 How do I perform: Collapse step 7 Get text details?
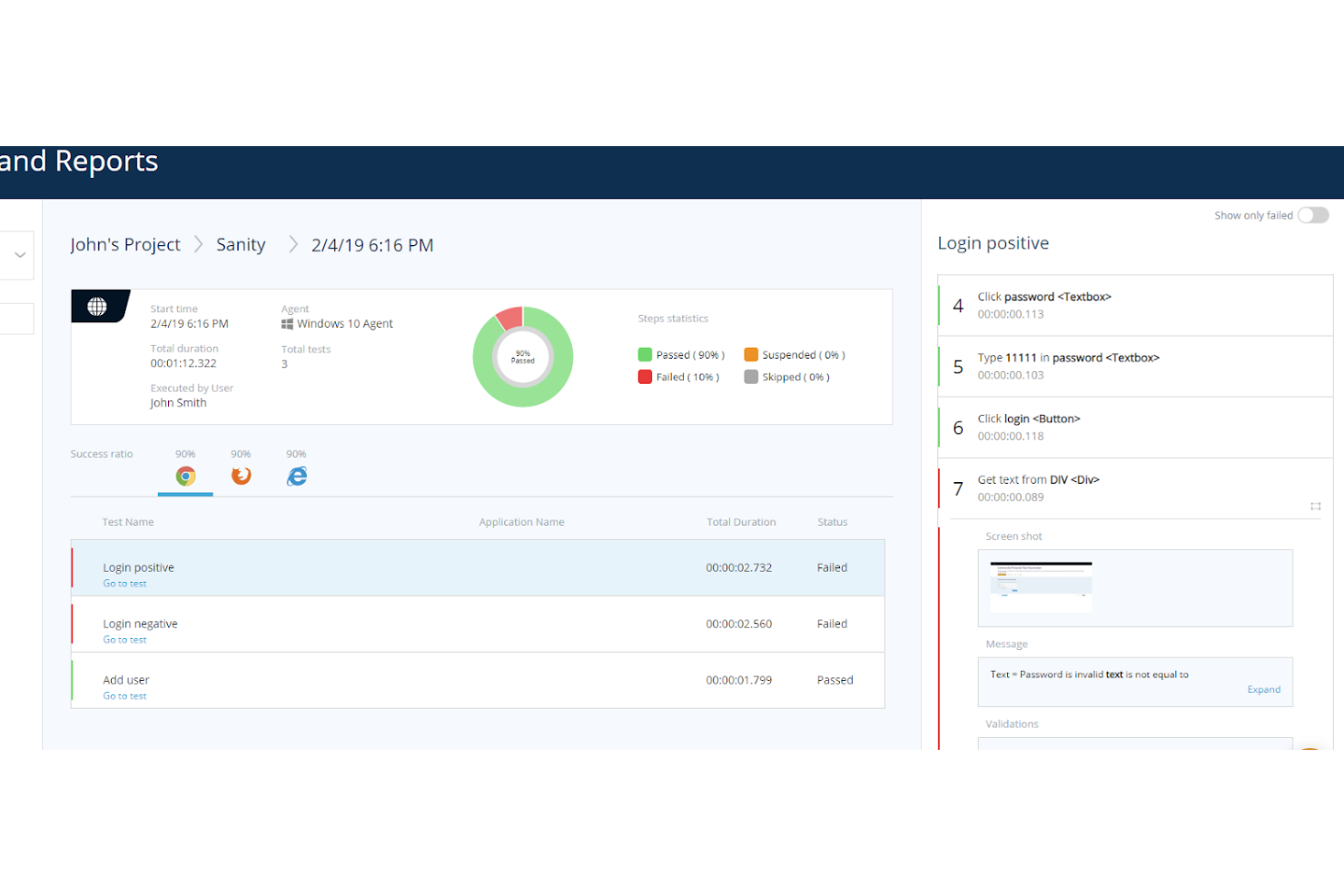tap(1038, 479)
